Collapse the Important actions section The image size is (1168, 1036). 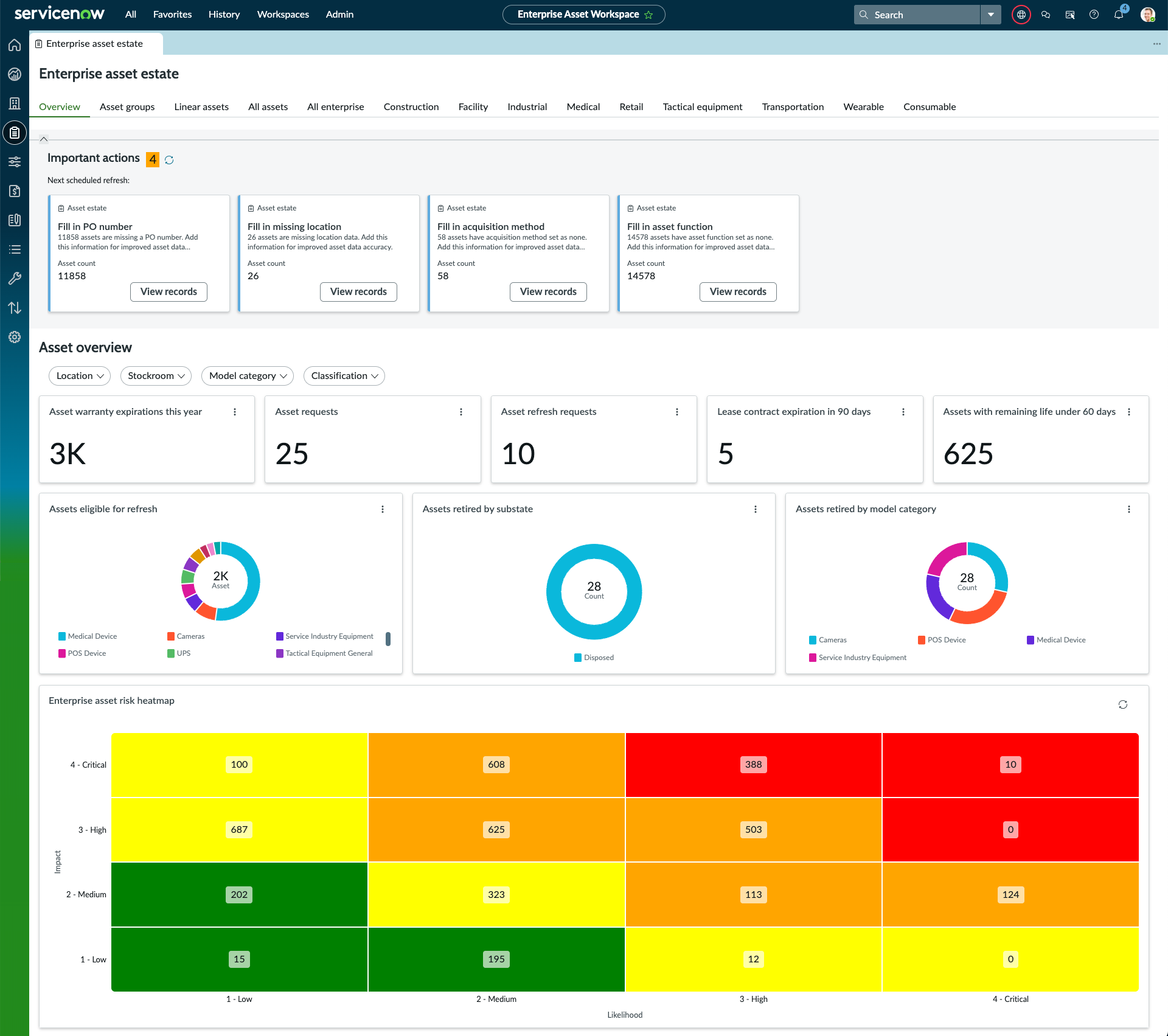[x=44, y=139]
